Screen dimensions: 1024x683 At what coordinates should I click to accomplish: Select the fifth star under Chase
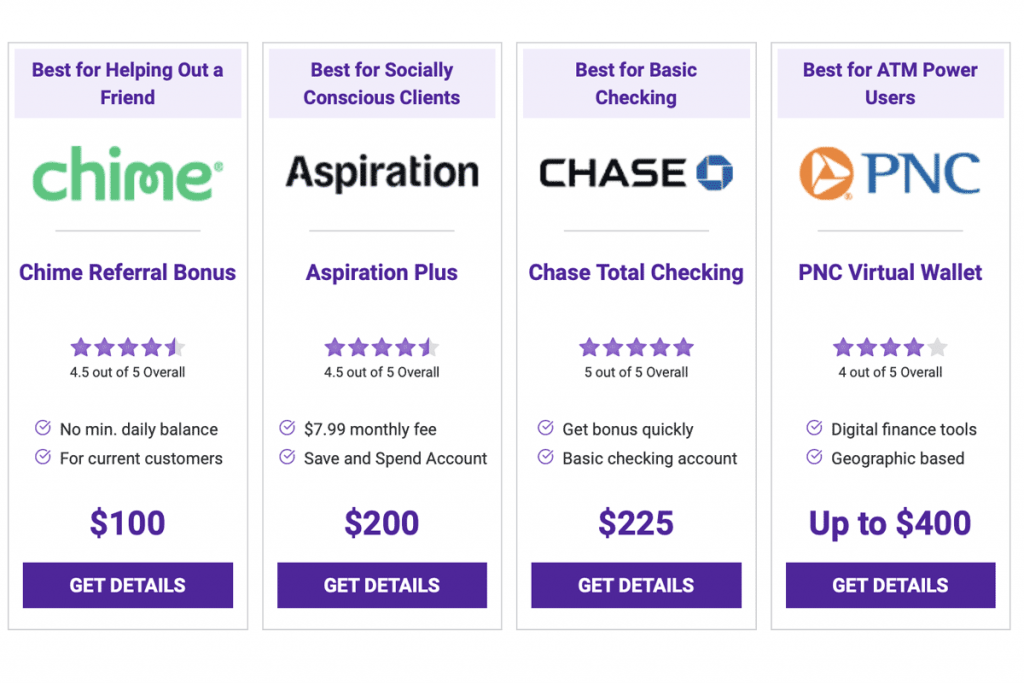pos(684,347)
